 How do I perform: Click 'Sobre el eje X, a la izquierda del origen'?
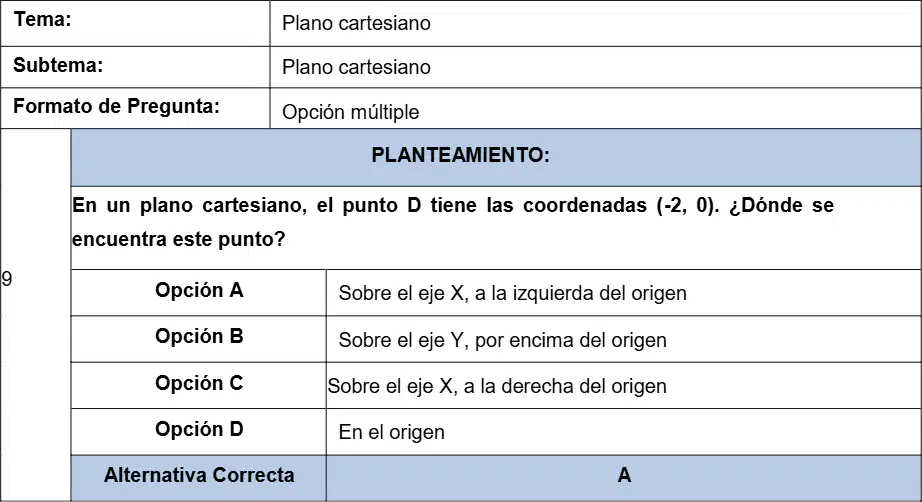pyautogui.click(x=512, y=293)
